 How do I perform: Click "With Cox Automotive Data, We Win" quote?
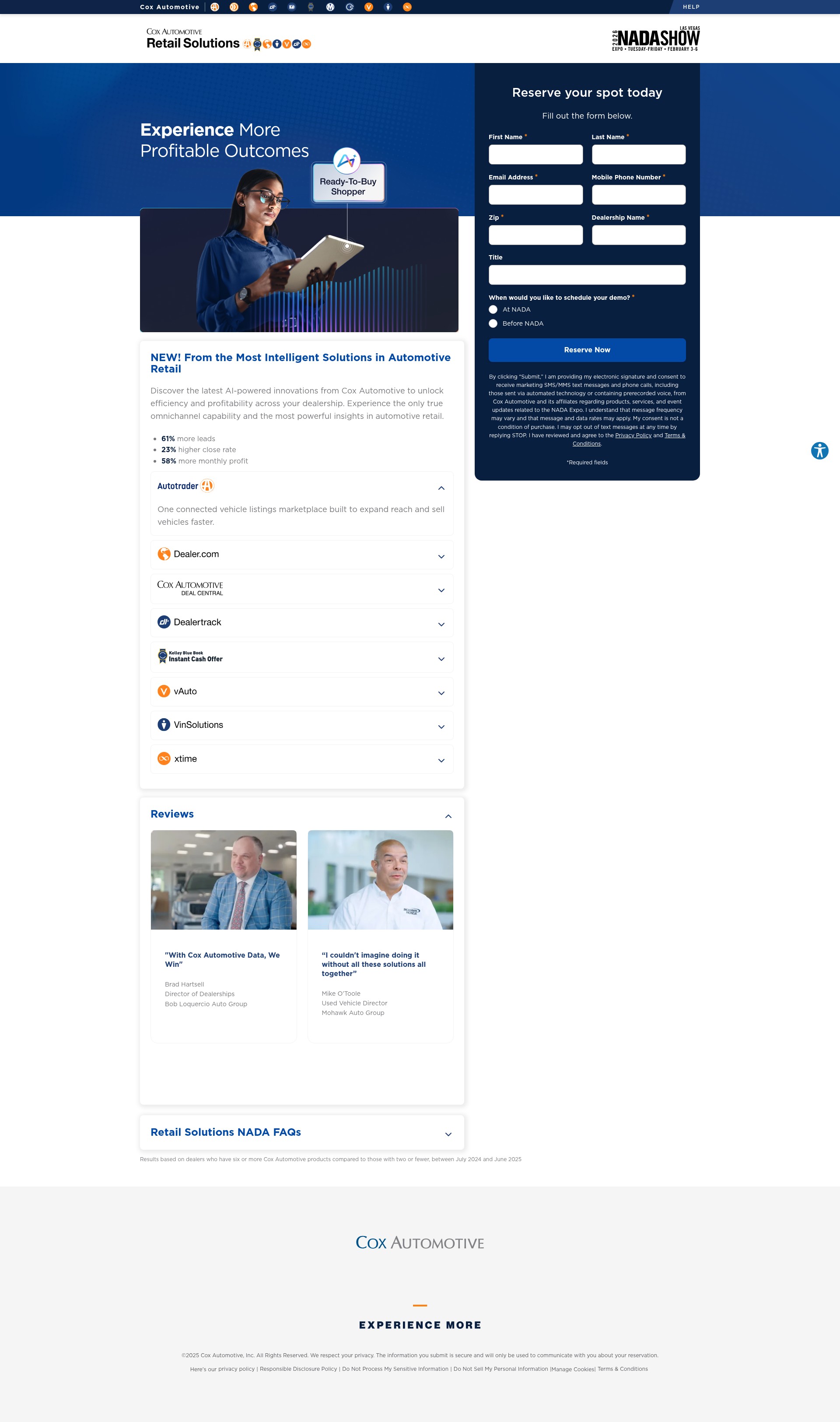[222, 960]
